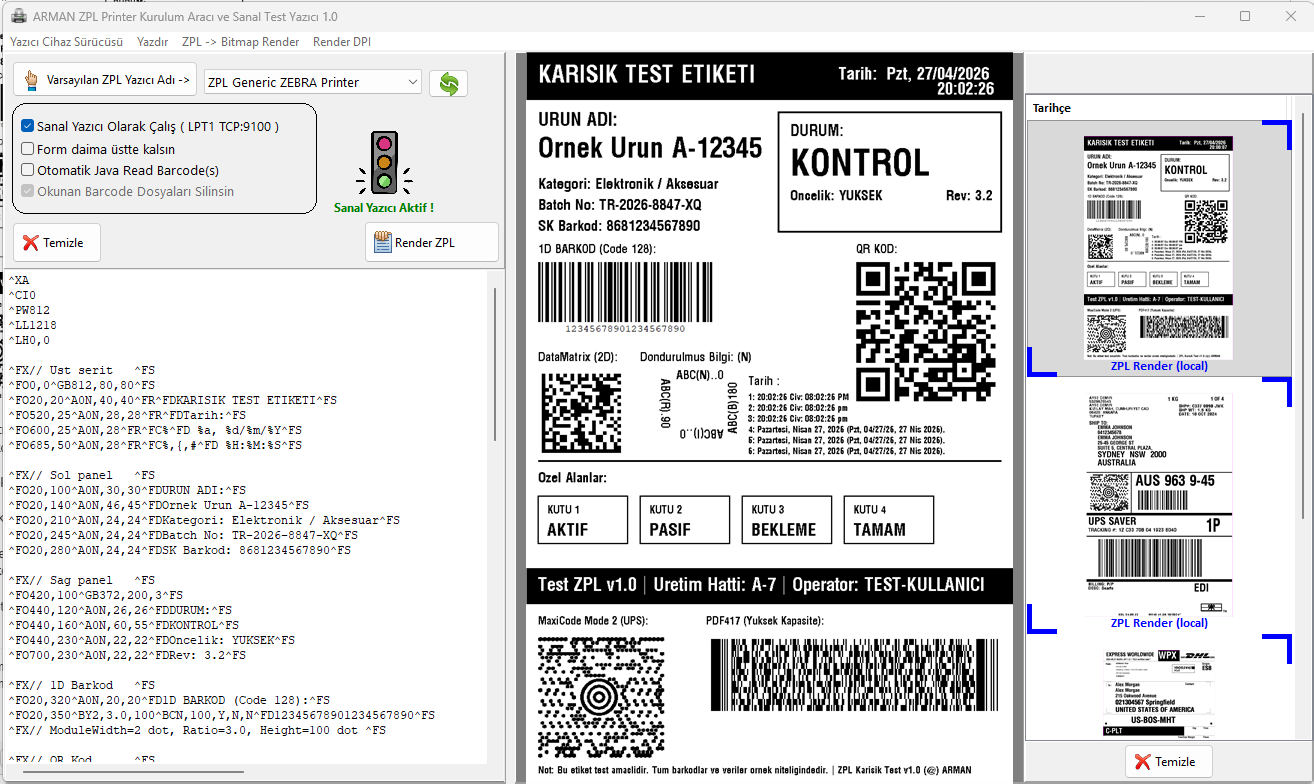This screenshot has height=784, width=1314.
Task: Select the KARISIK TEST ETIKETI history thumbnail
Action: (1159, 248)
